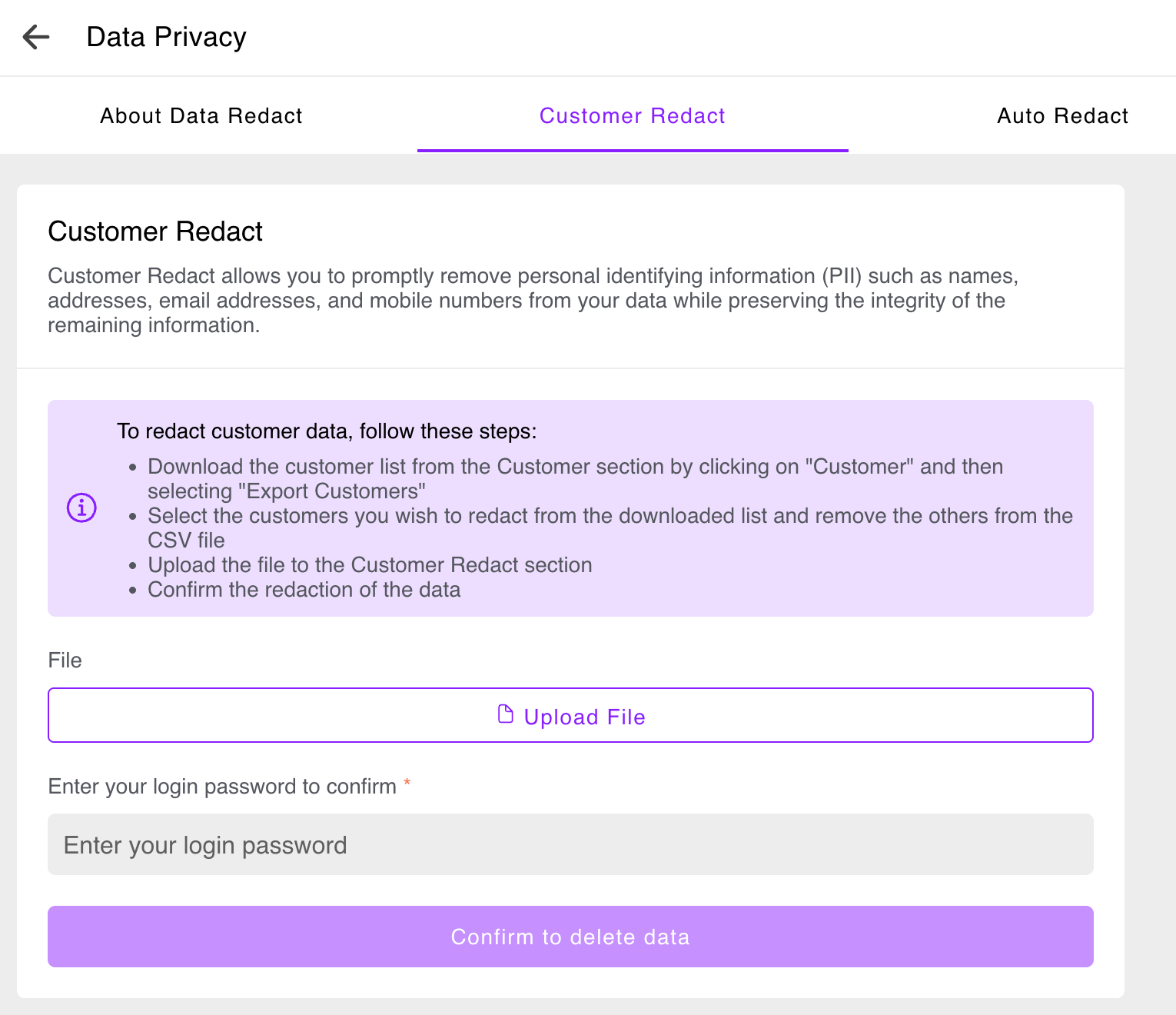Click the Customer Redact description paragraph
The image size is (1176, 1015).
[x=533, y=301]
